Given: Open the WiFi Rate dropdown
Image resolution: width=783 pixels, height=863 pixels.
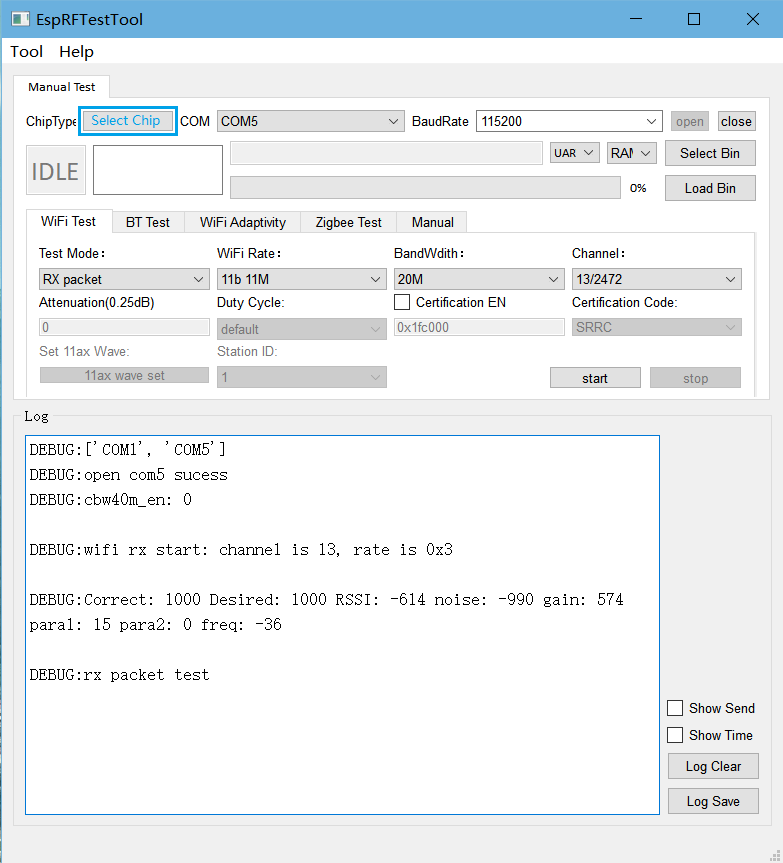Looking at the screenshot, I should click(301, 279).
